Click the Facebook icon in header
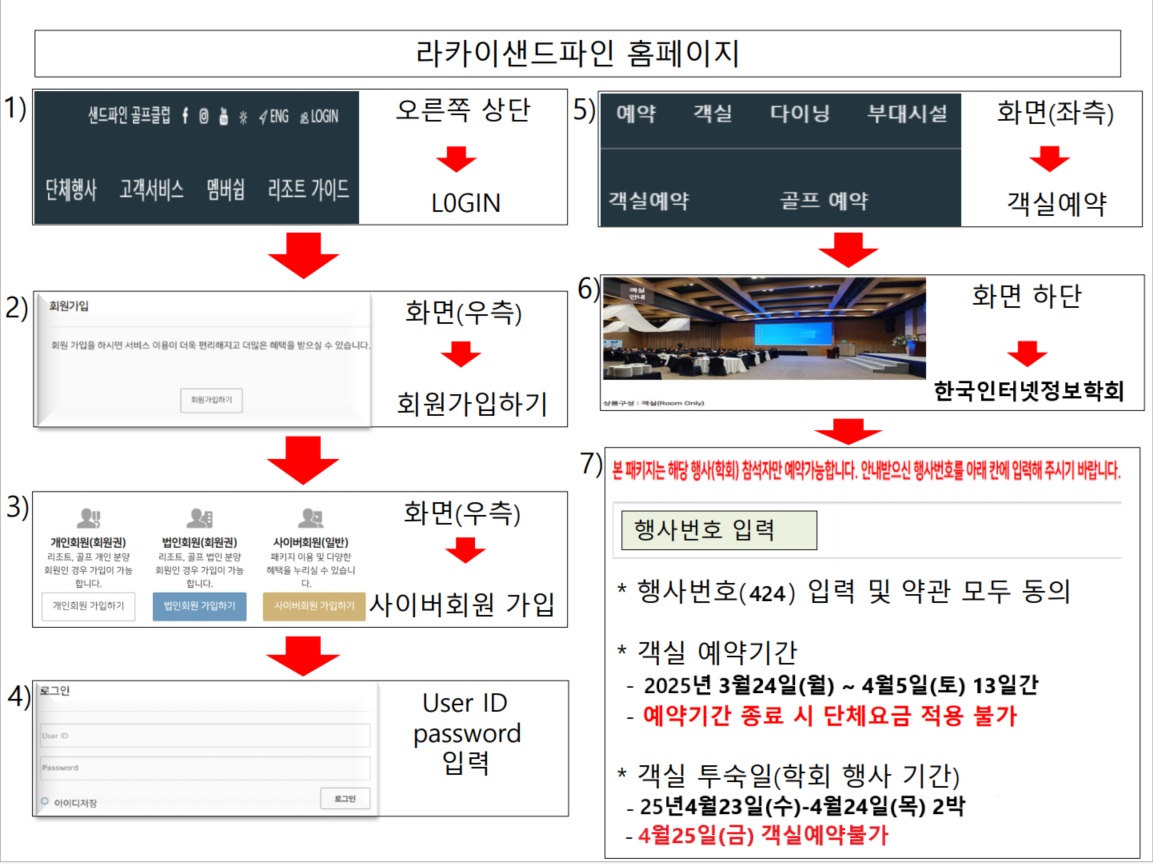This screenshot has height=864, width=1153. (185, 116)
